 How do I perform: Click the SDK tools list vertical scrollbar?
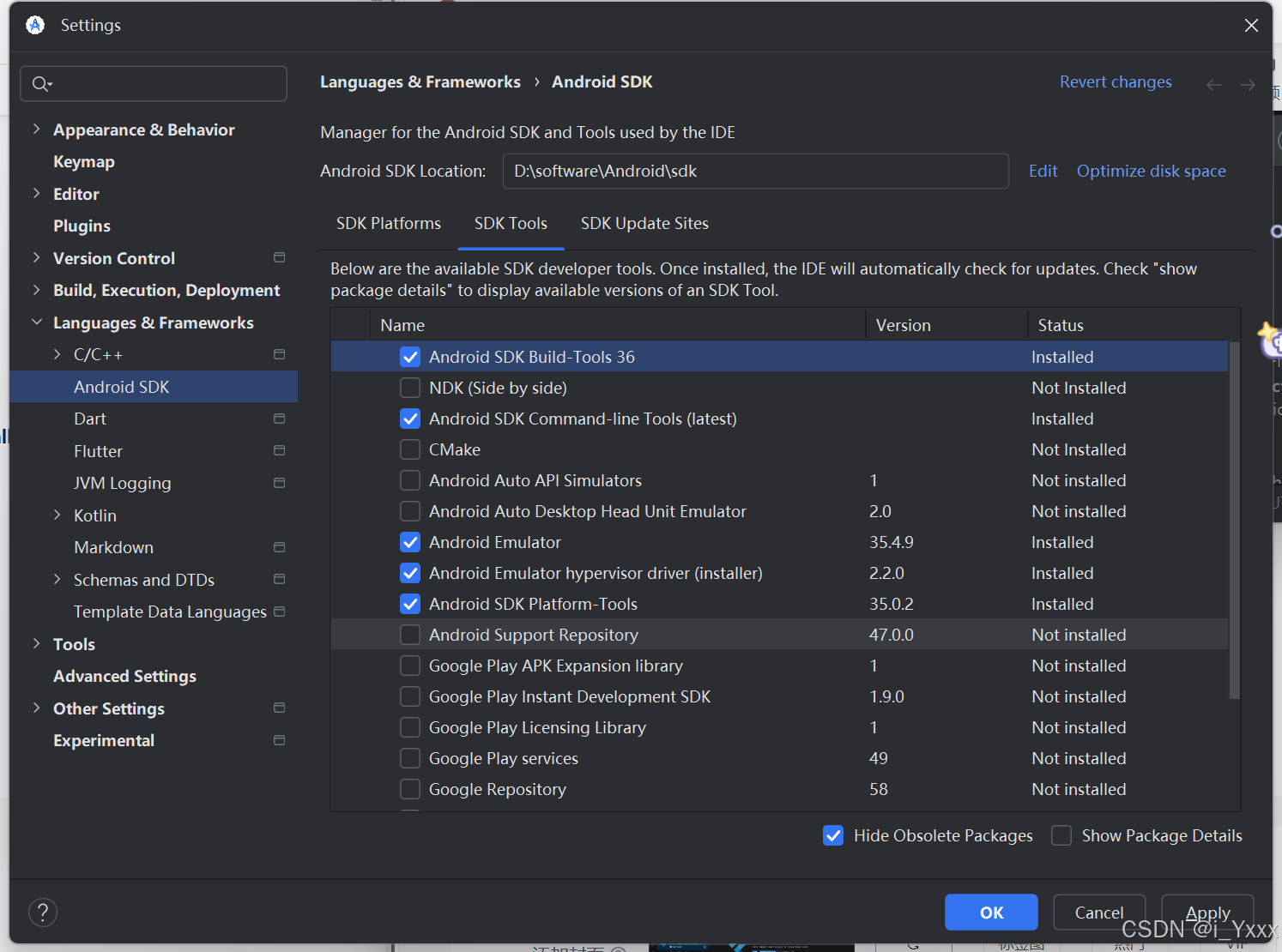pos(1235,521)
